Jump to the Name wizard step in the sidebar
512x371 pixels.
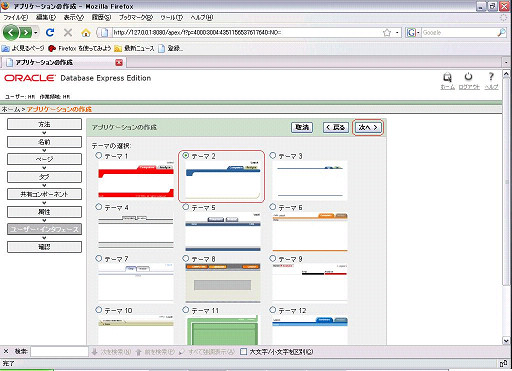click(x=44, y=142)
